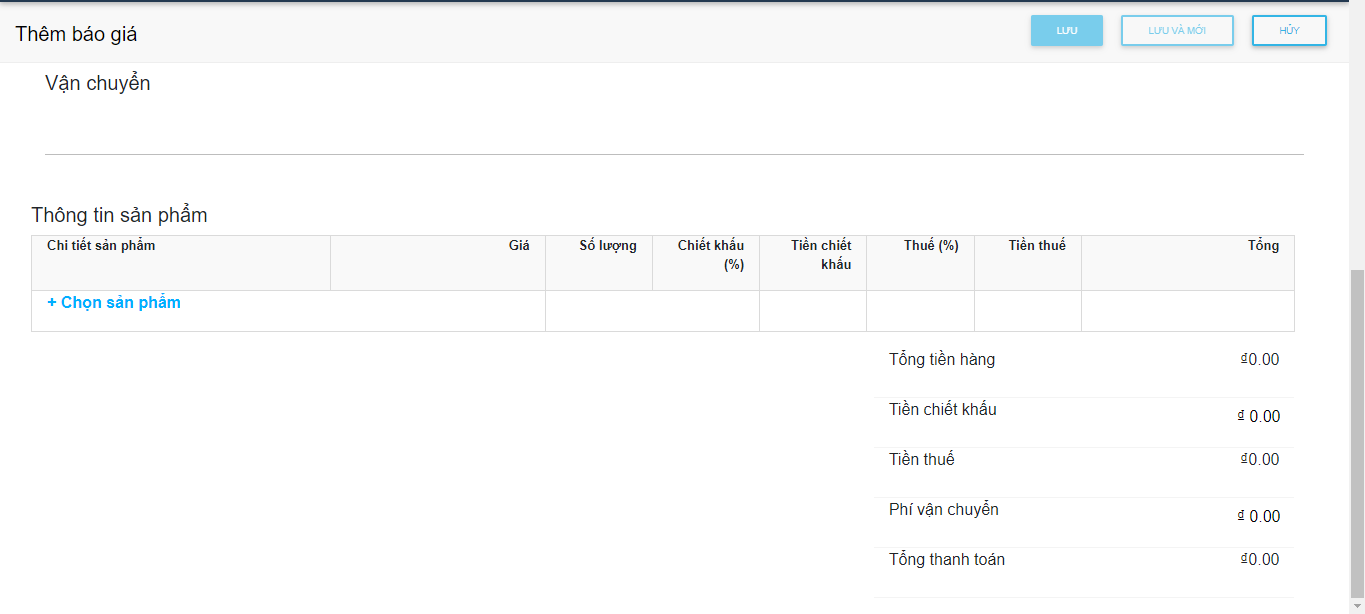Screen dimensions: 1365x614
Task: Click the Tổng column header
Action: click(1262, 246)
